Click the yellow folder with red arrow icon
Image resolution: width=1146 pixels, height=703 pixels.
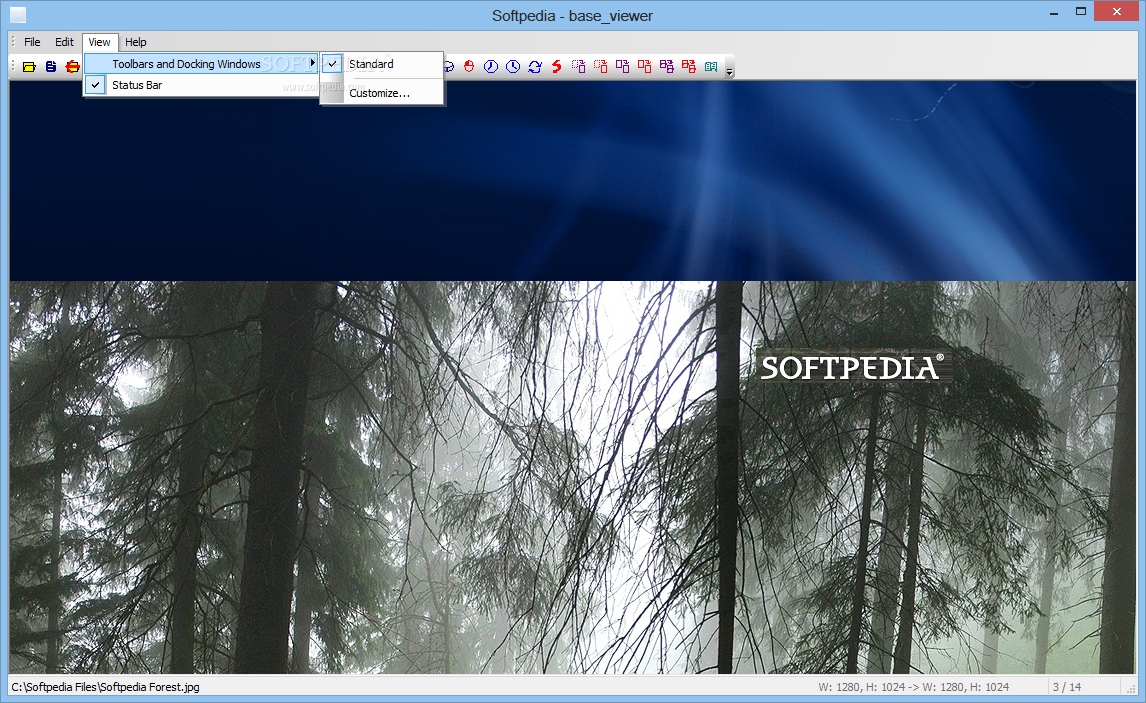point(72,66)
